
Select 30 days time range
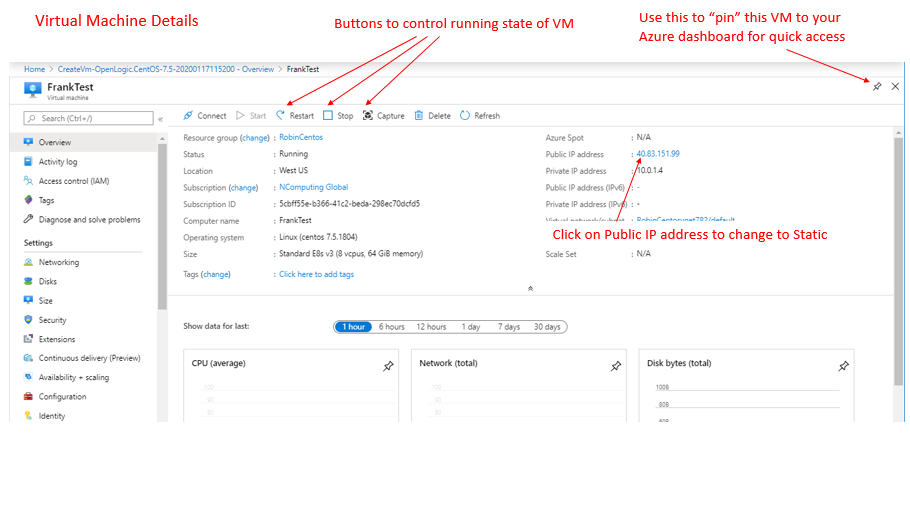pos(547,327)
